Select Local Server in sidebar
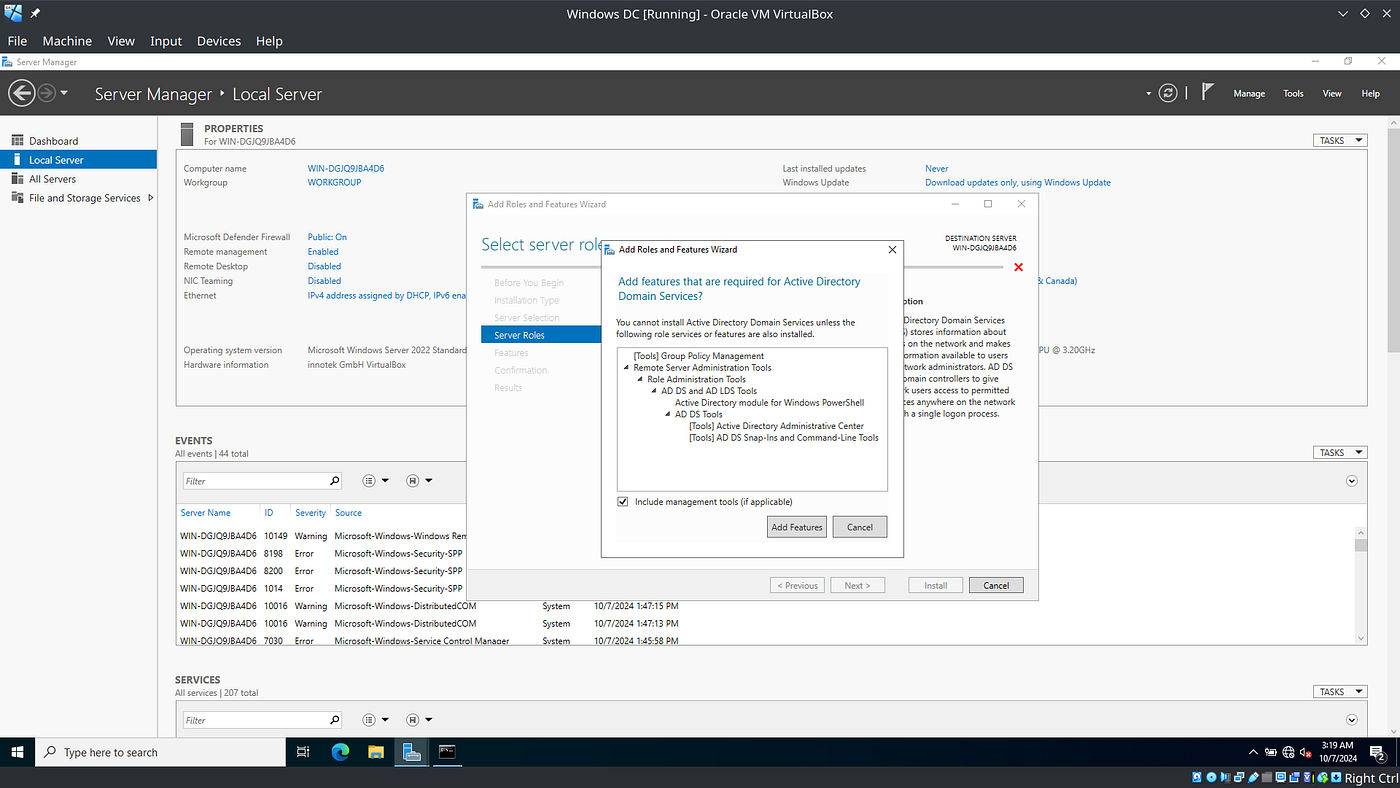1400x788 pixels. tap(78, 160)
